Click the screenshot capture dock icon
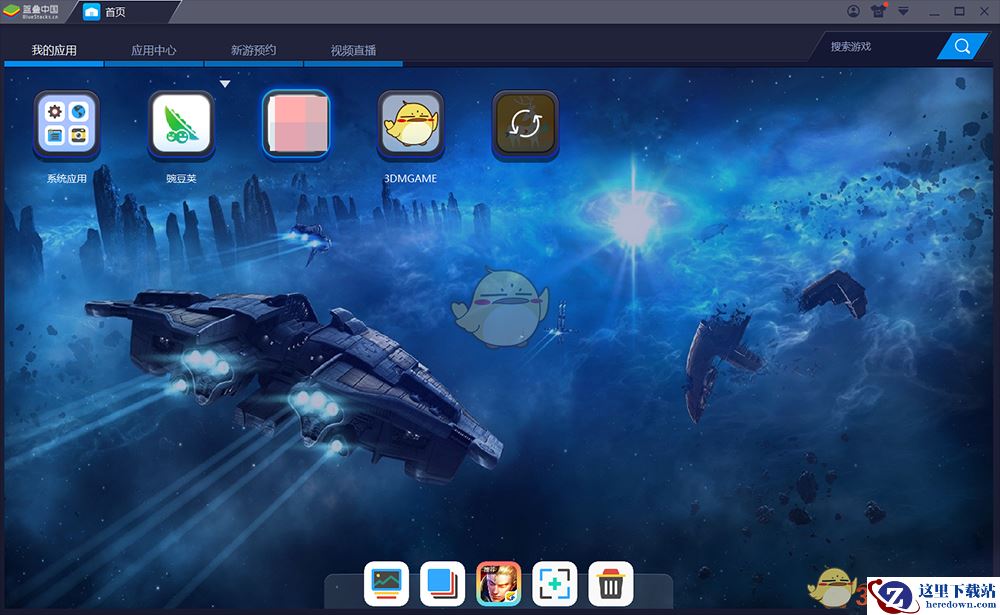Image resolution: width=1000 pixels, height=615 pixels. [x=554, y=582]
